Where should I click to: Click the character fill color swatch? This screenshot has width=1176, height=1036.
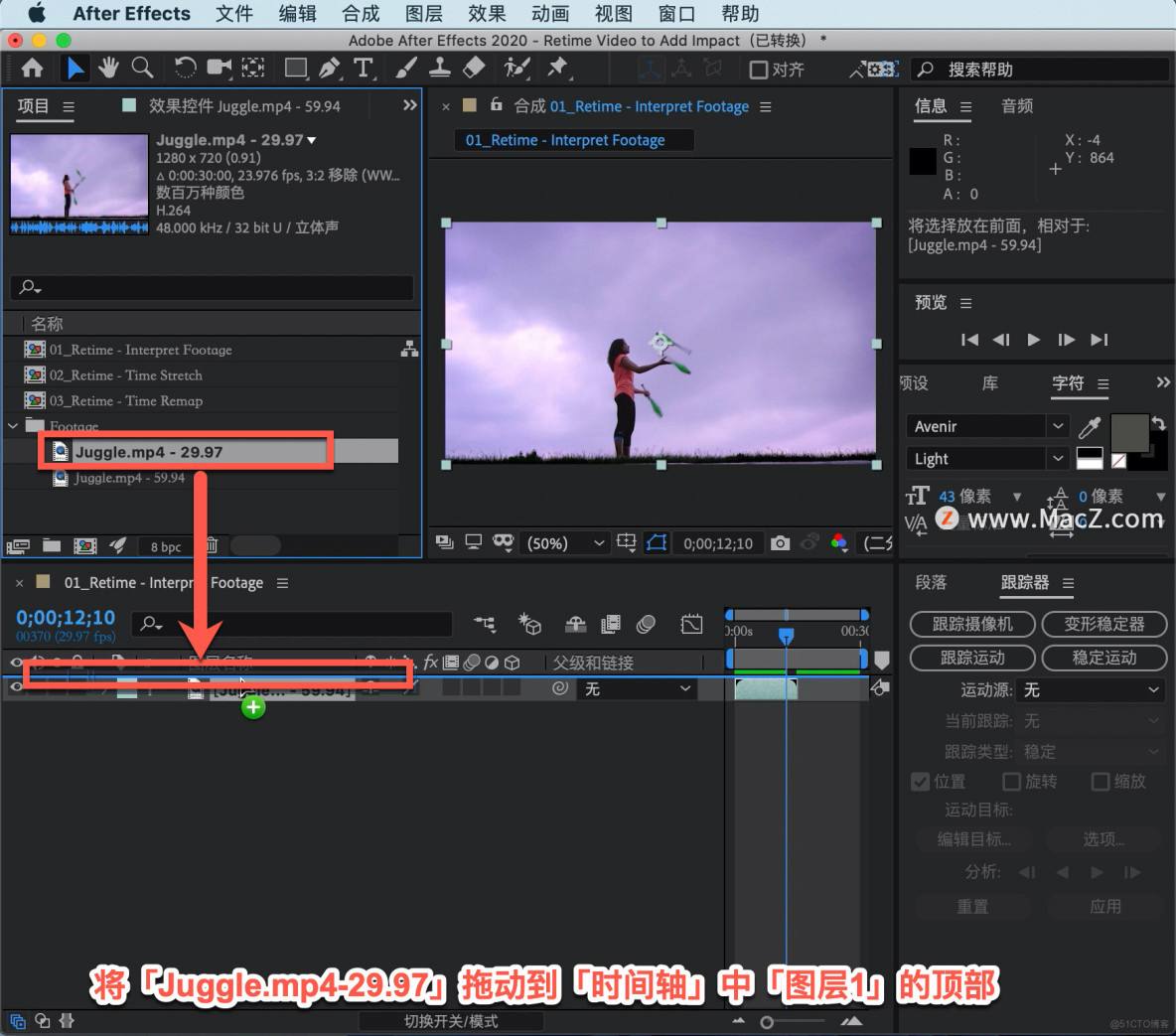[x=1129, y=433]
